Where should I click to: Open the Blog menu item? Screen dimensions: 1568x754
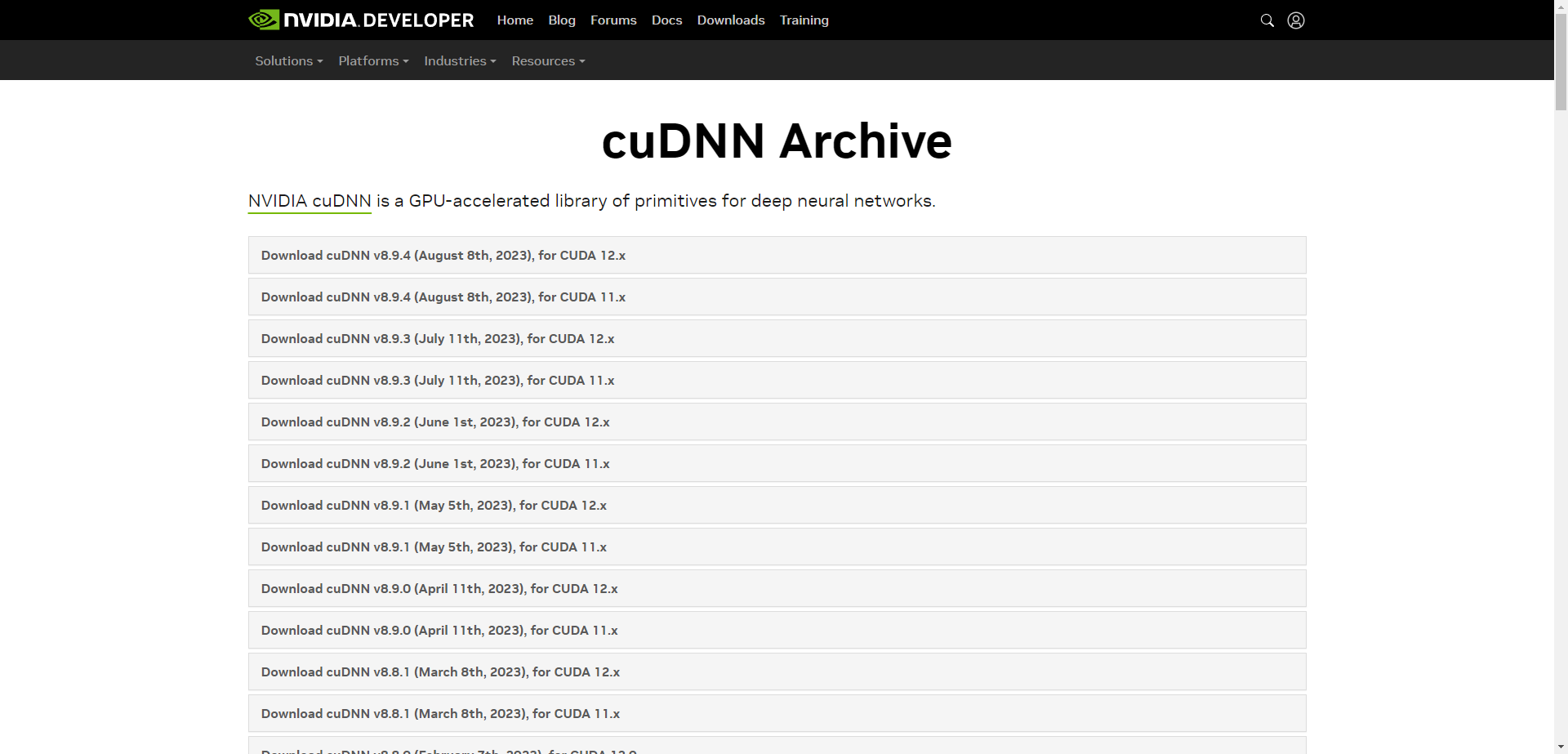562,20
